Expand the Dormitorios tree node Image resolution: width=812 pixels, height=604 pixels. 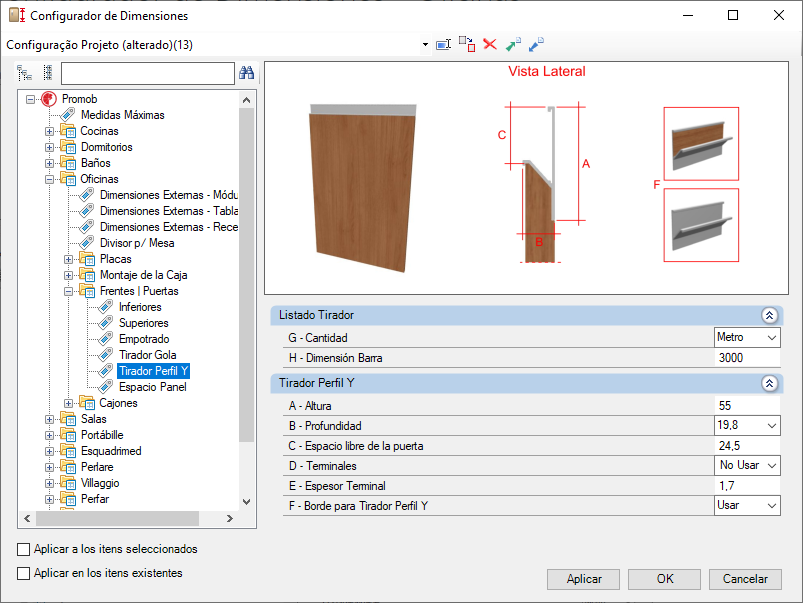[49, 147]
